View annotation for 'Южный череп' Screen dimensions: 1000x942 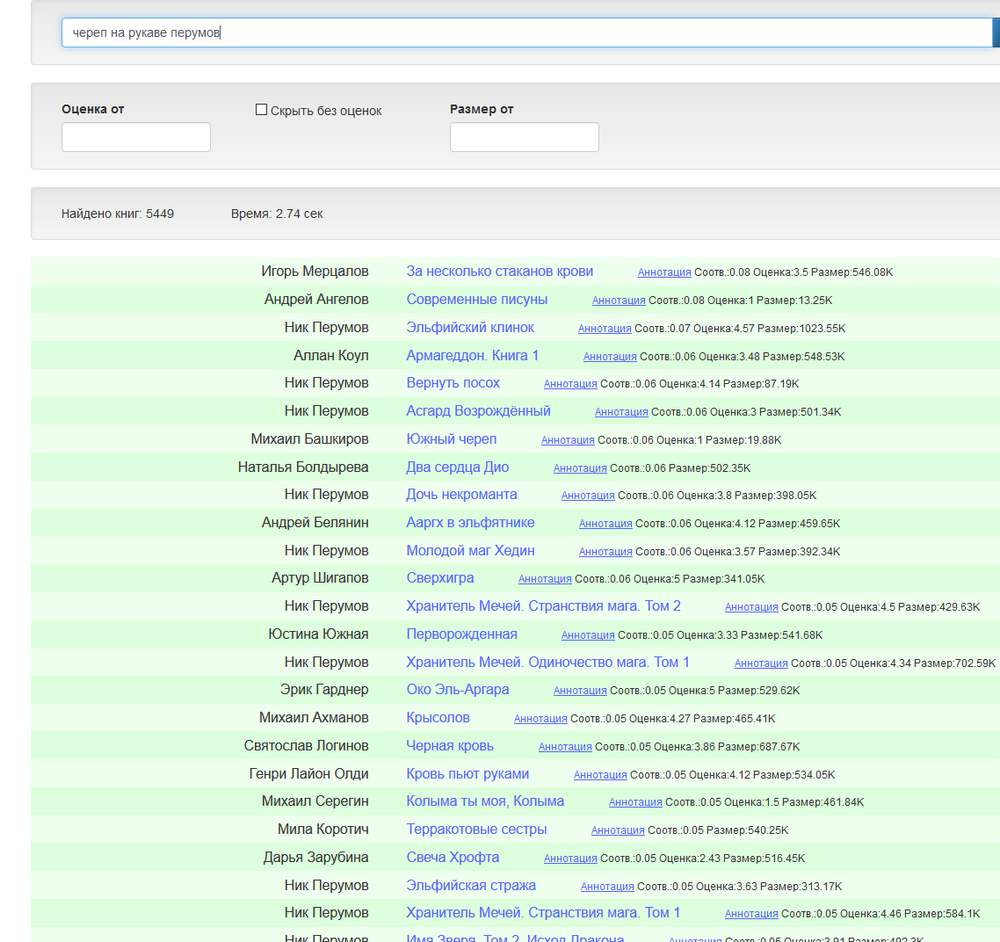pyautogui.click(x=567, y=440)
